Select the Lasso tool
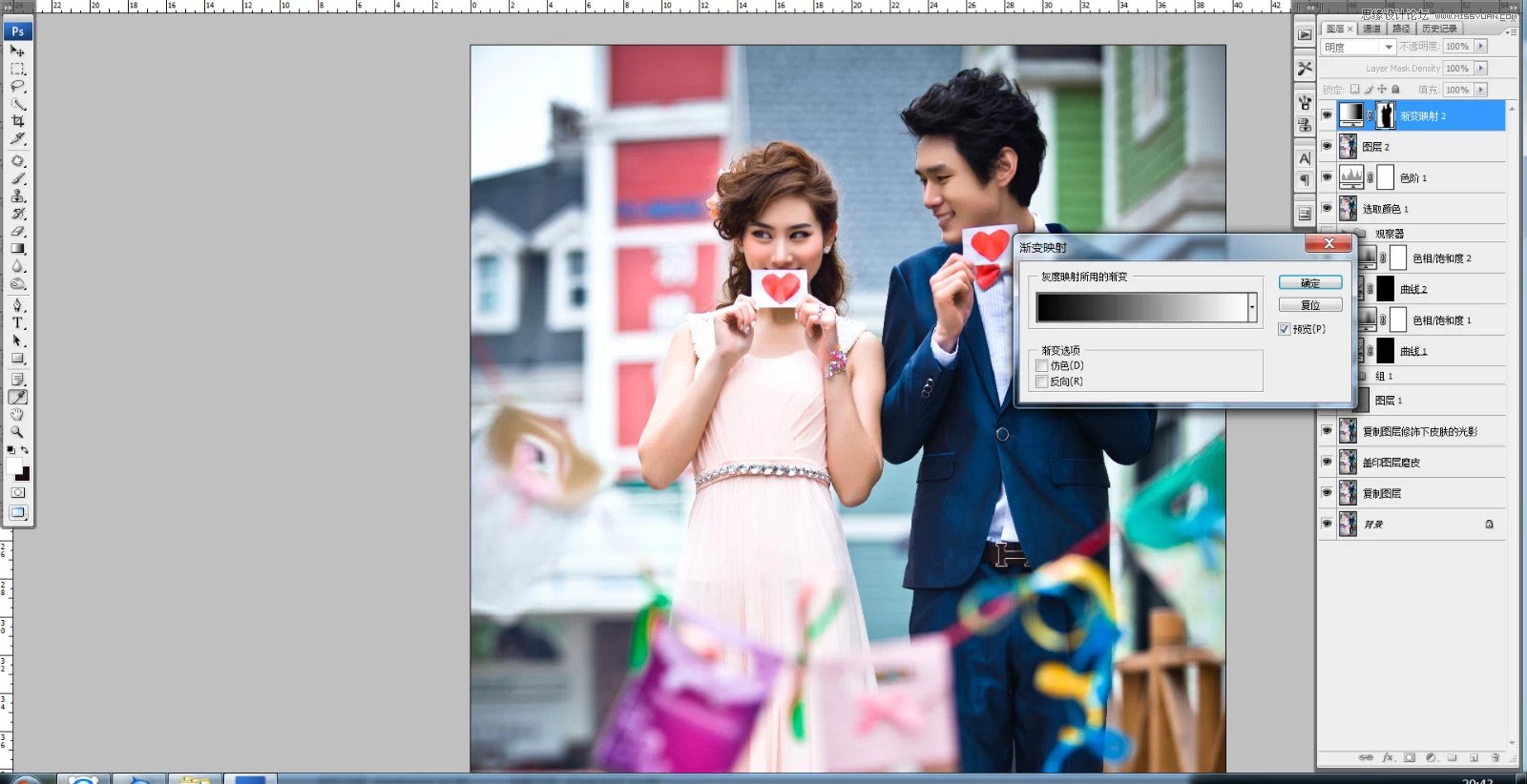 [17, 86]
